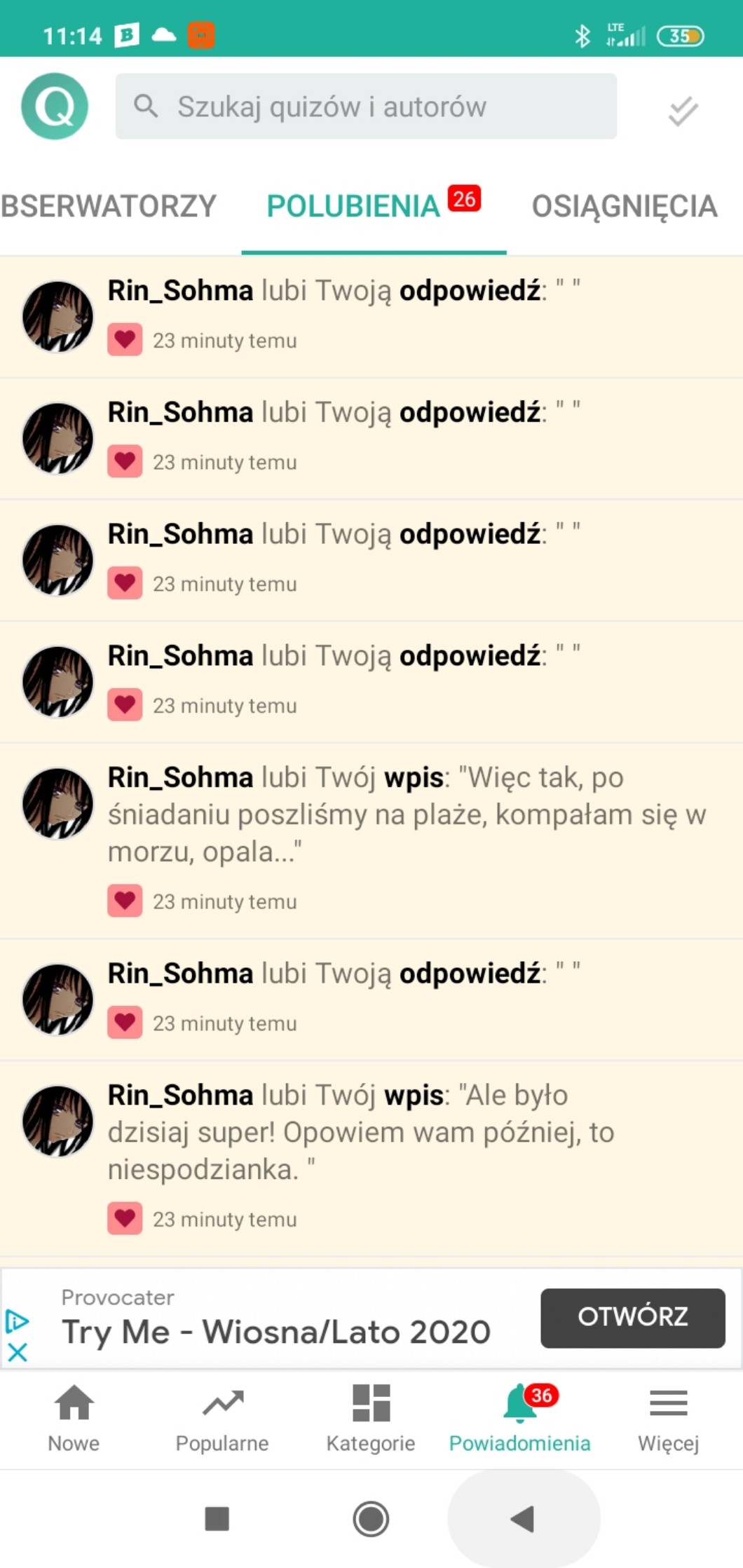The height and width of the screenshot is (1568, 743).
Task: Tap the AdChoices info icon
Action: [x=17, y=1321]
